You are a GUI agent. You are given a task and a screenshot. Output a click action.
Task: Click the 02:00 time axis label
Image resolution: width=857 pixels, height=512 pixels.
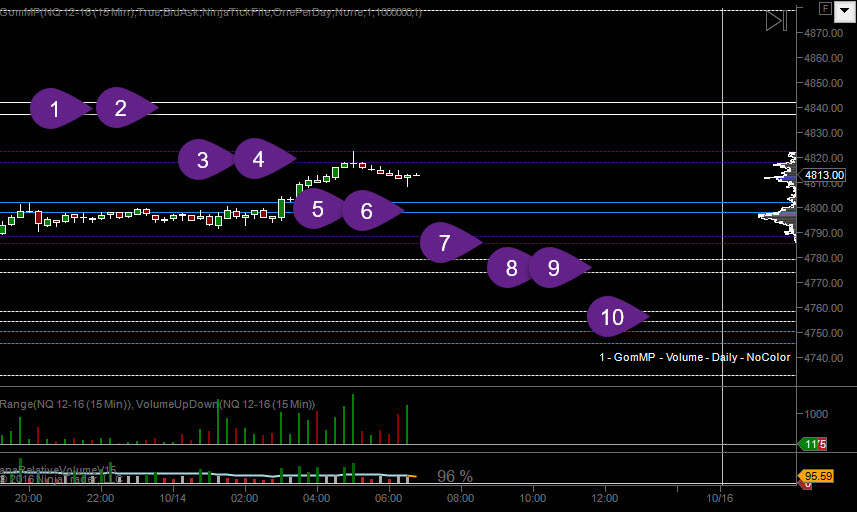[244, 498]
